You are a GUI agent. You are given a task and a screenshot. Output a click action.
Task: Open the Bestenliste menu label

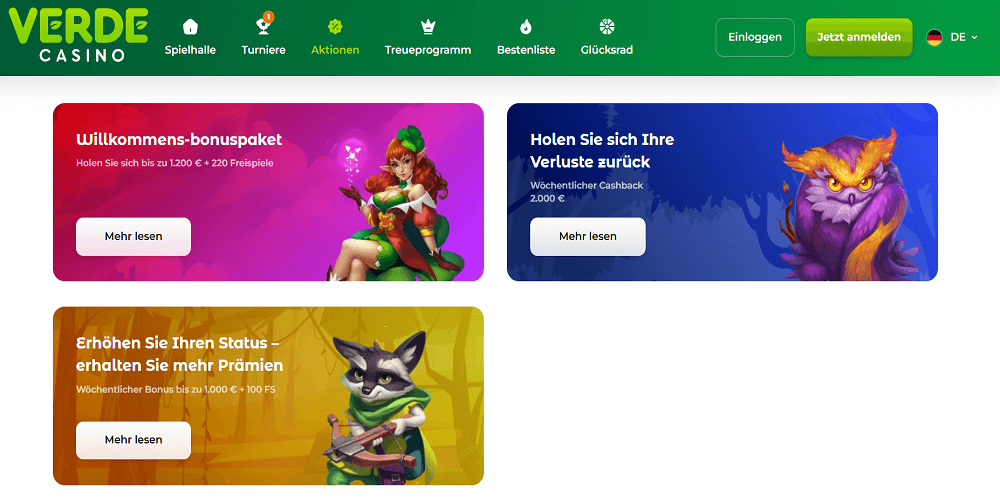526,50
